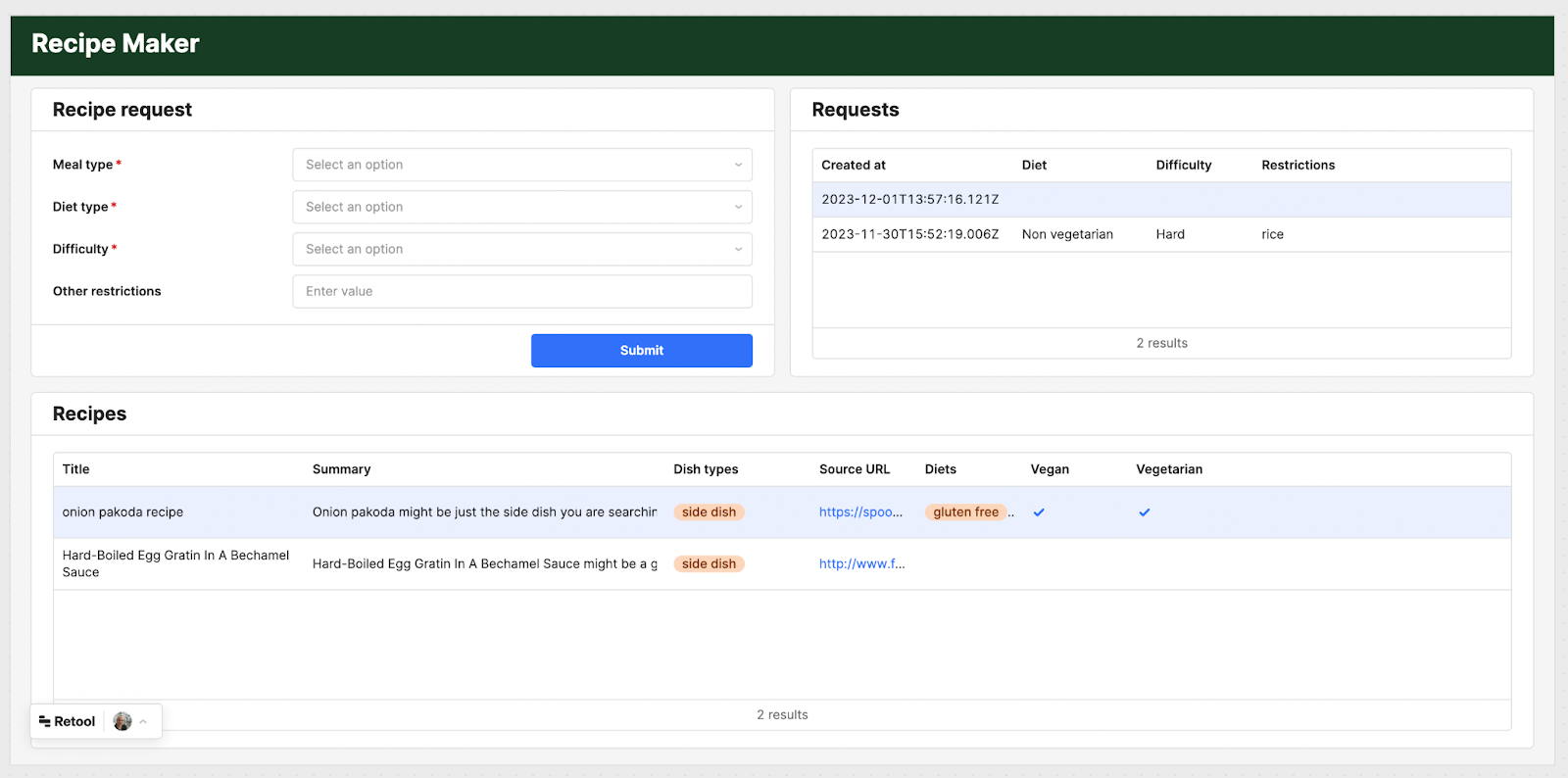Expand the chevron beside the user avatar
The width and height of the screenshot is (1568, 778).
pyautogui.click(x=143, y=721)
